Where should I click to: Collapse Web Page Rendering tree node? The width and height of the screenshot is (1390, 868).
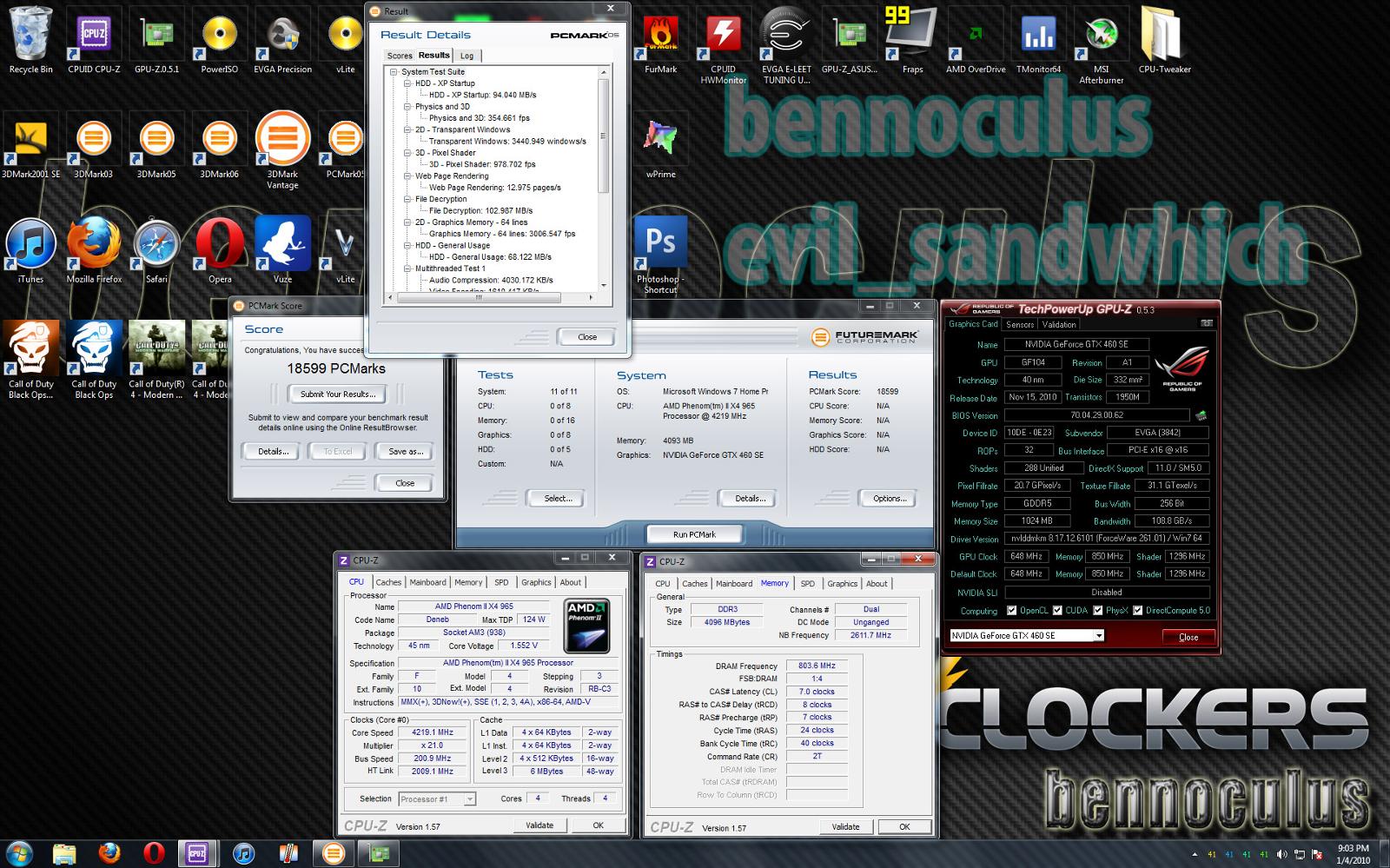[x=407, y=176]
